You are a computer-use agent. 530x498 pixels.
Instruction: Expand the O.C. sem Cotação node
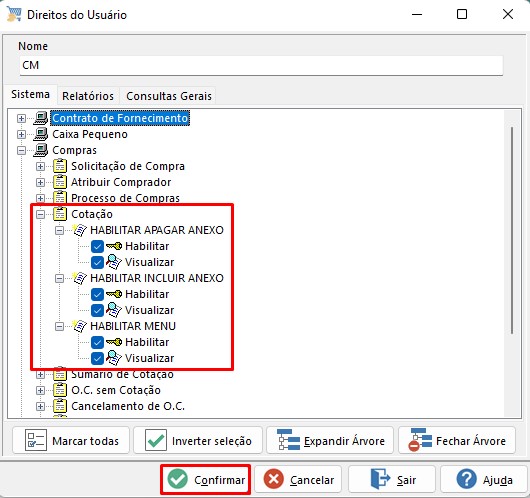point(40,390)
